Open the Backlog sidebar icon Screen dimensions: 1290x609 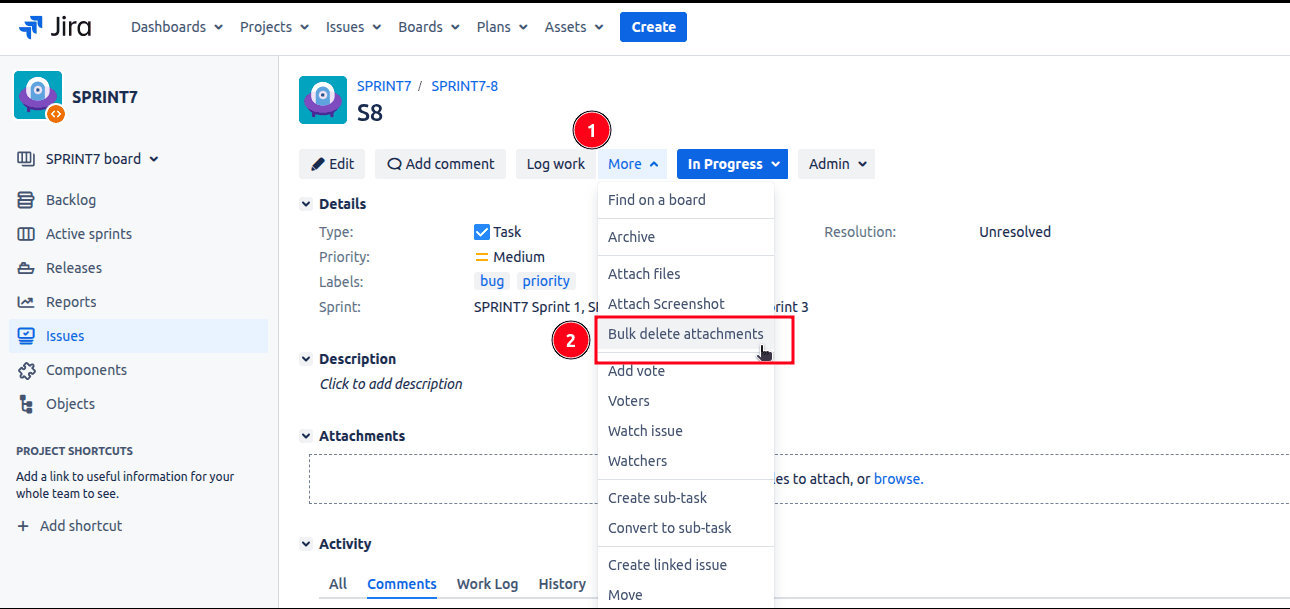click(26, 200)
